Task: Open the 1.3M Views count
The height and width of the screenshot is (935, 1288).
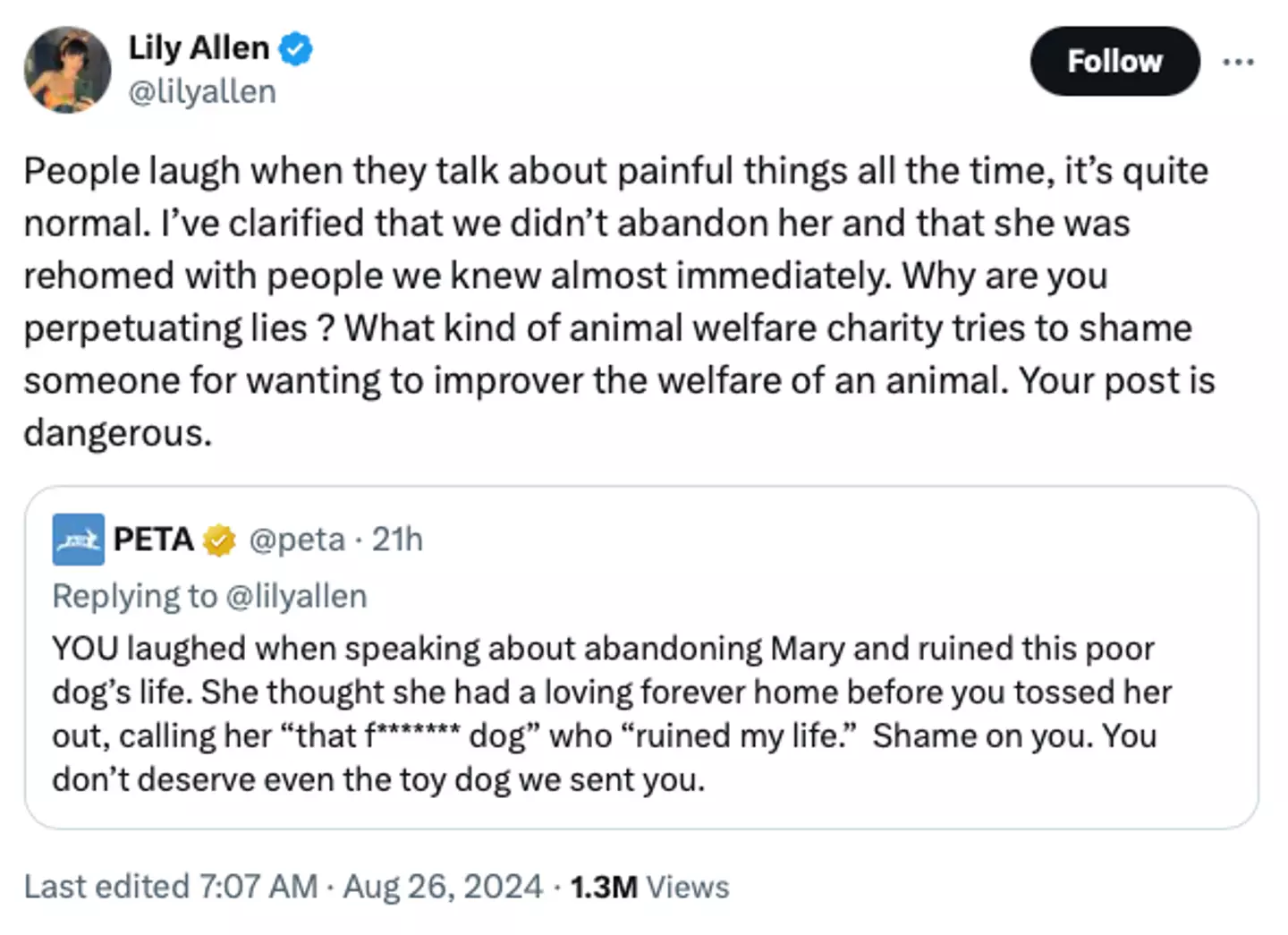Action: (649, 887)
